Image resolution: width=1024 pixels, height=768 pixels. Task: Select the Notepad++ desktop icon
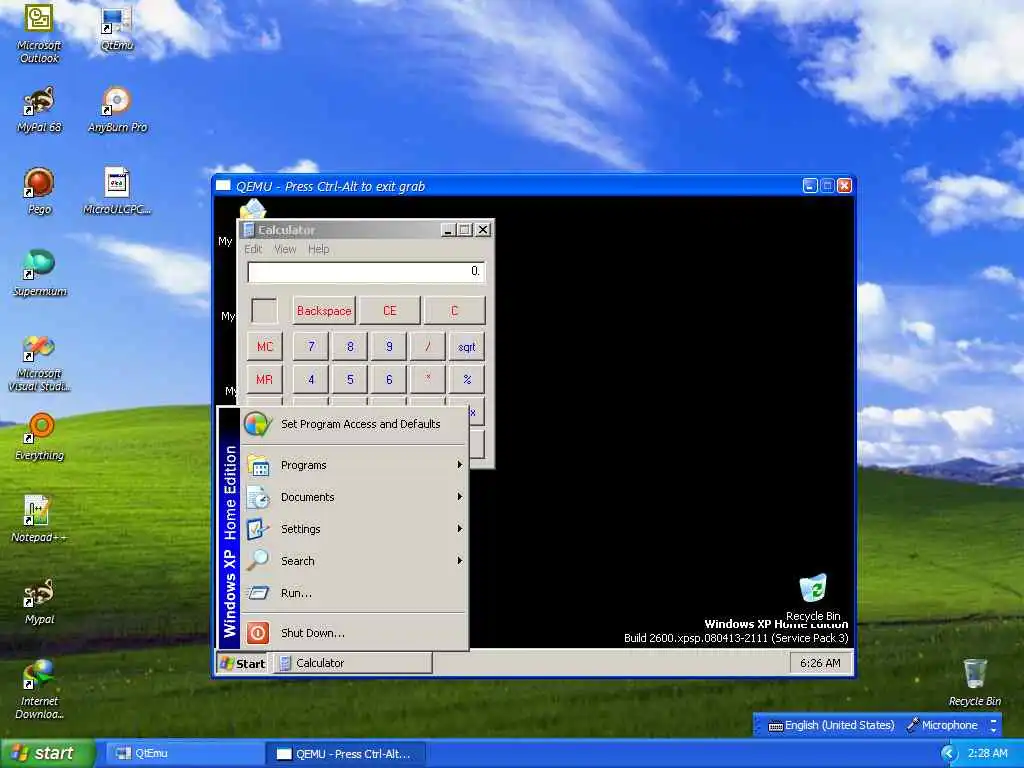click(x=39, y=519)
